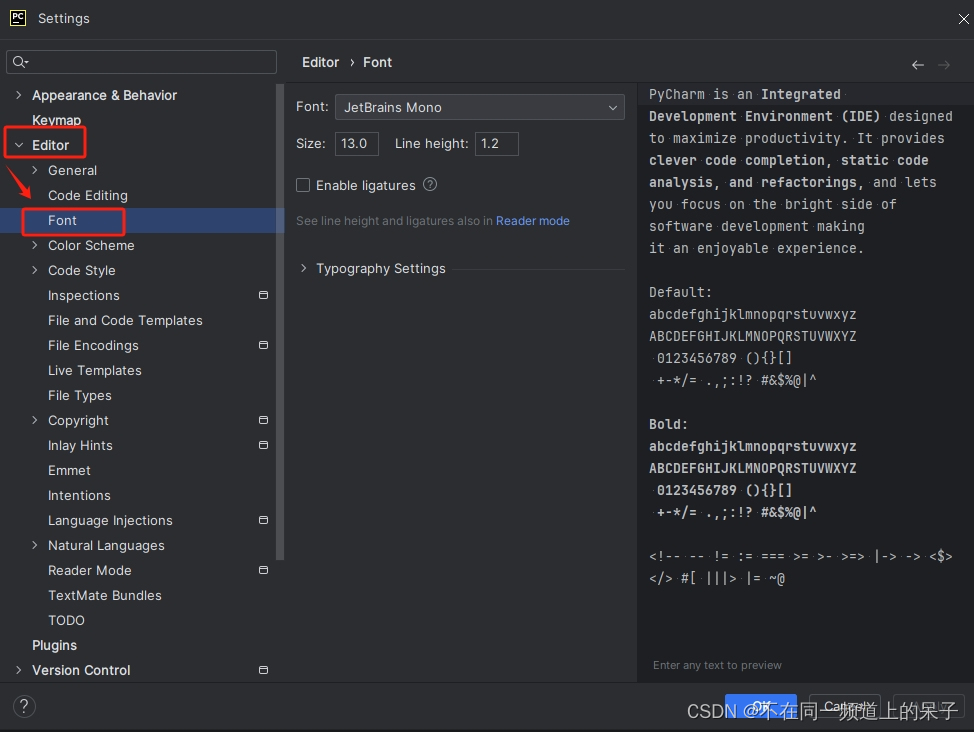Expand Appearance & Behavior node

point(19,95)
